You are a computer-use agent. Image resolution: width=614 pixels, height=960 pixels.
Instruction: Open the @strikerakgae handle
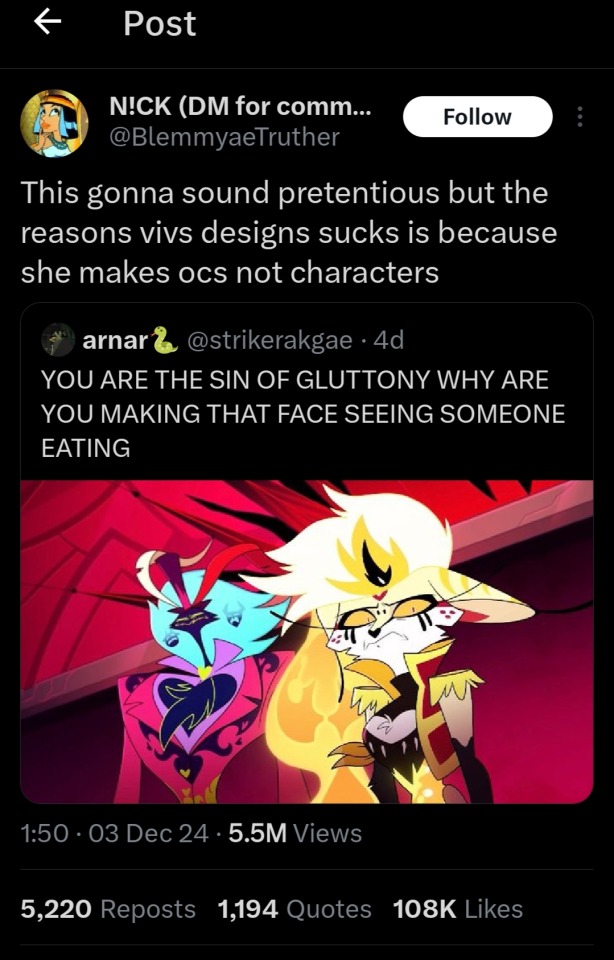269,340
